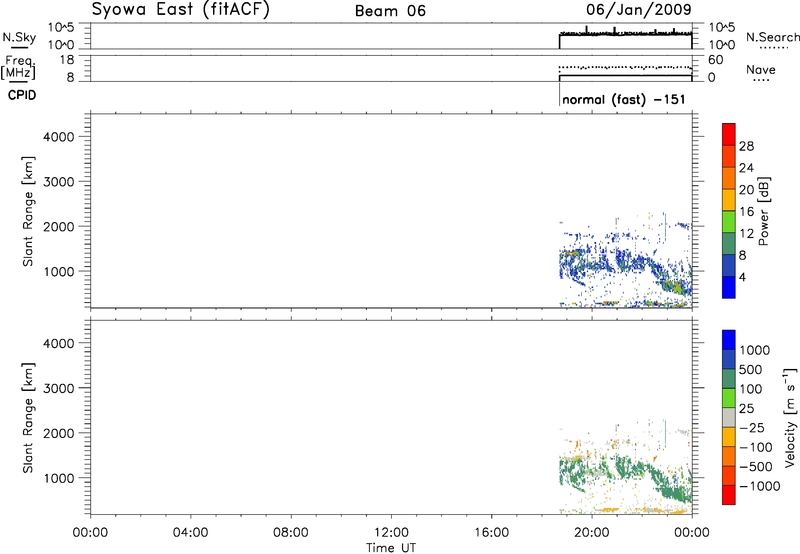Click time axis tick '20:00'
Screen dimensions: 800x554
tap(592, 533)
